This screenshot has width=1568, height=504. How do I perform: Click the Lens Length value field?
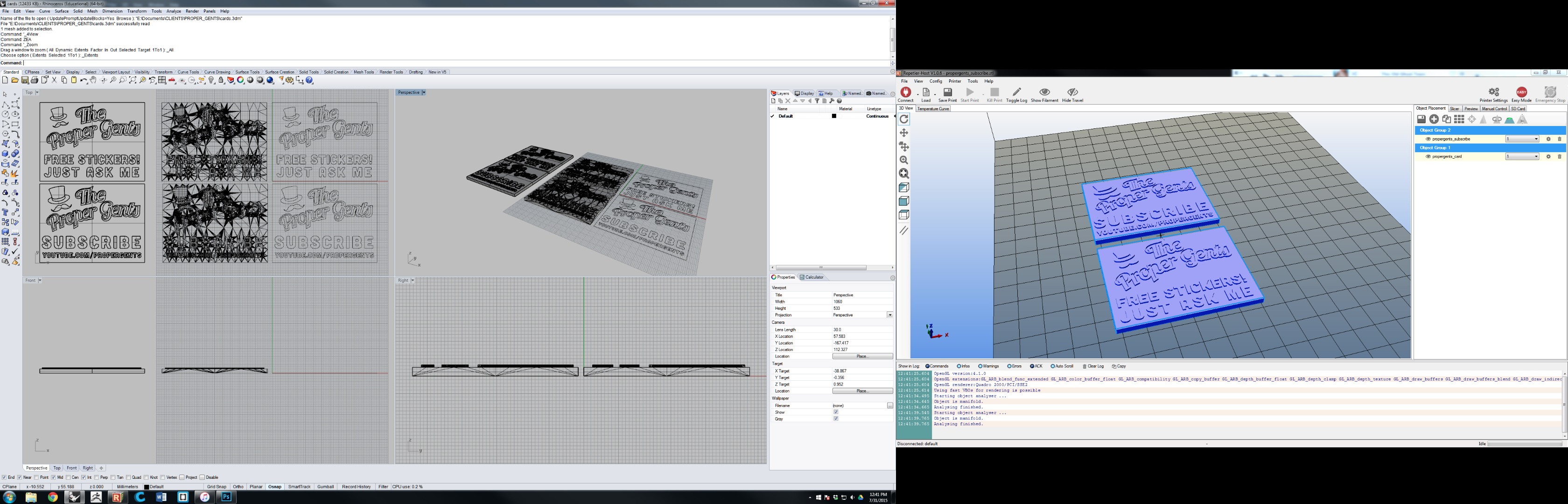click(862, 329)
